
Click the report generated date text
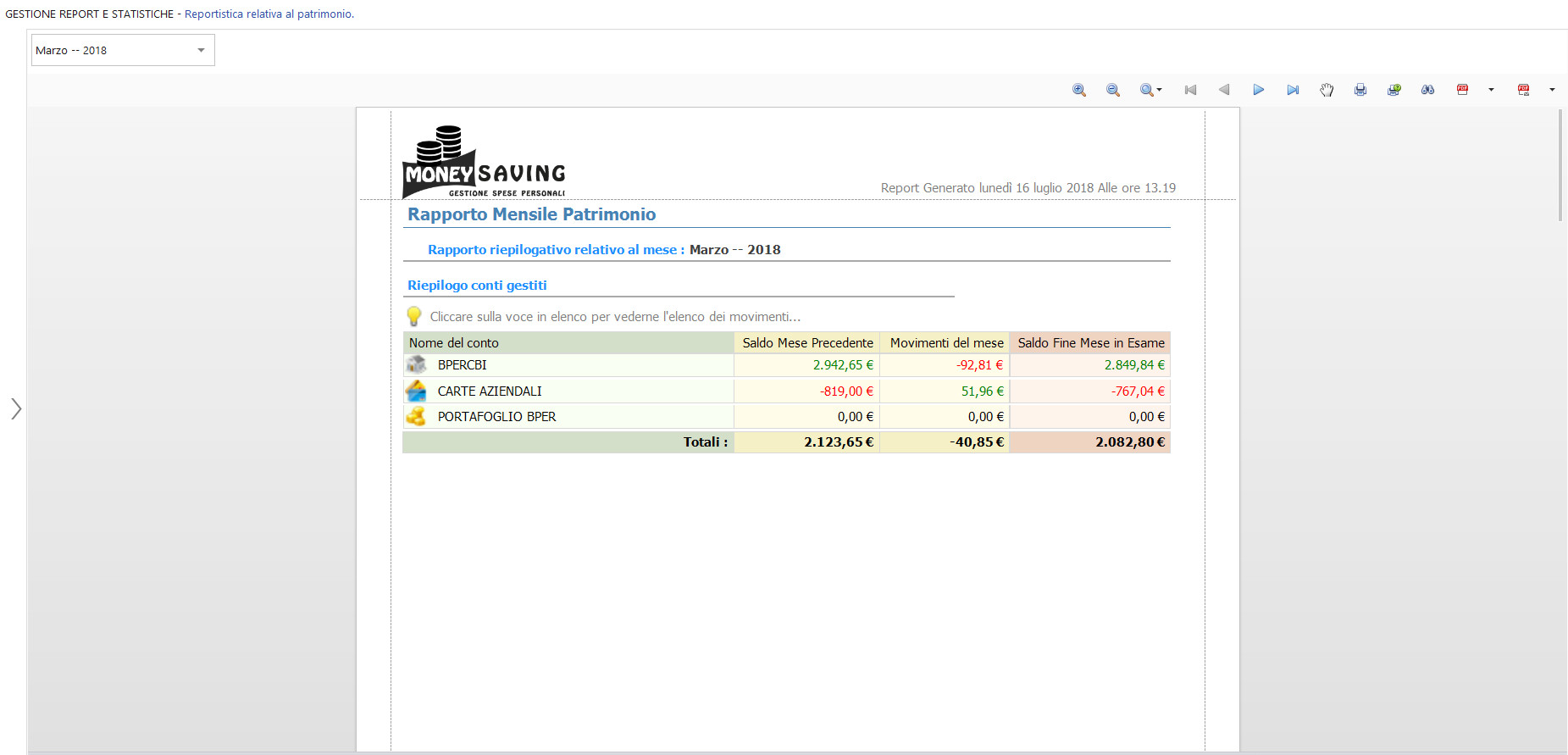pyautogui.click(x=1028, y=188)
